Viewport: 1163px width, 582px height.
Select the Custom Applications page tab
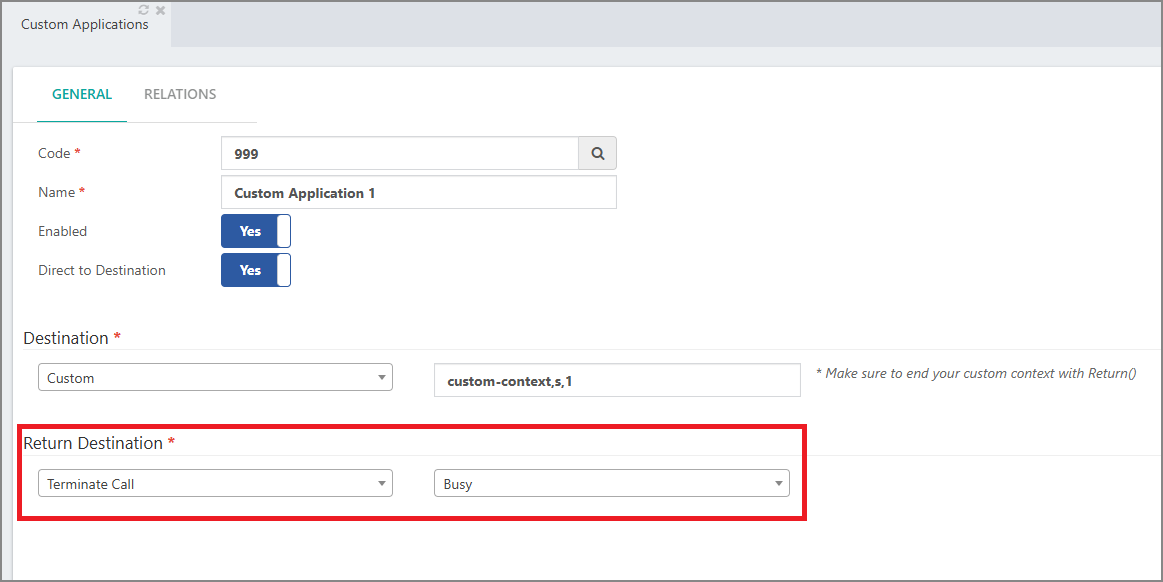85,24
